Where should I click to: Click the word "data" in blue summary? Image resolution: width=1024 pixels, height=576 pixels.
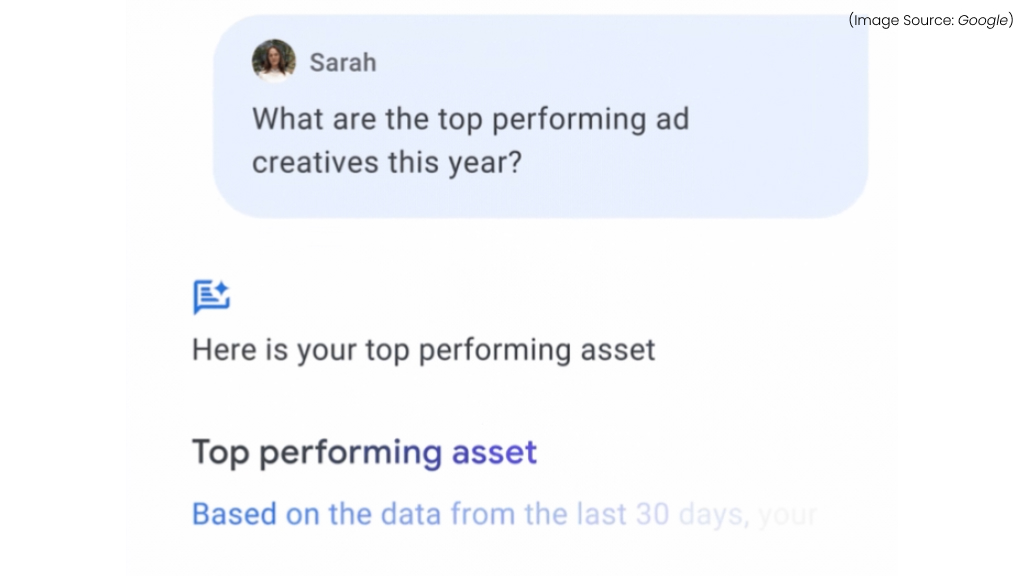(411, 514)
